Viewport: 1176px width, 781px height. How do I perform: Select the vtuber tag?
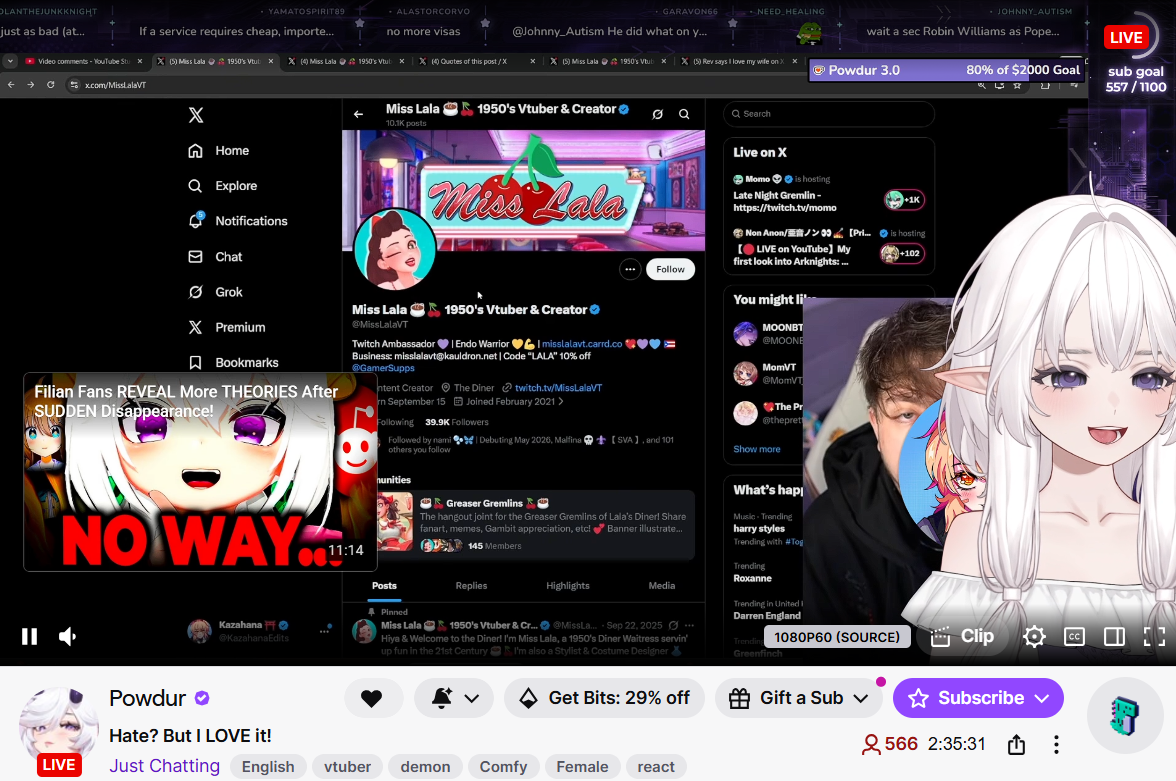(x=347, y=767)
